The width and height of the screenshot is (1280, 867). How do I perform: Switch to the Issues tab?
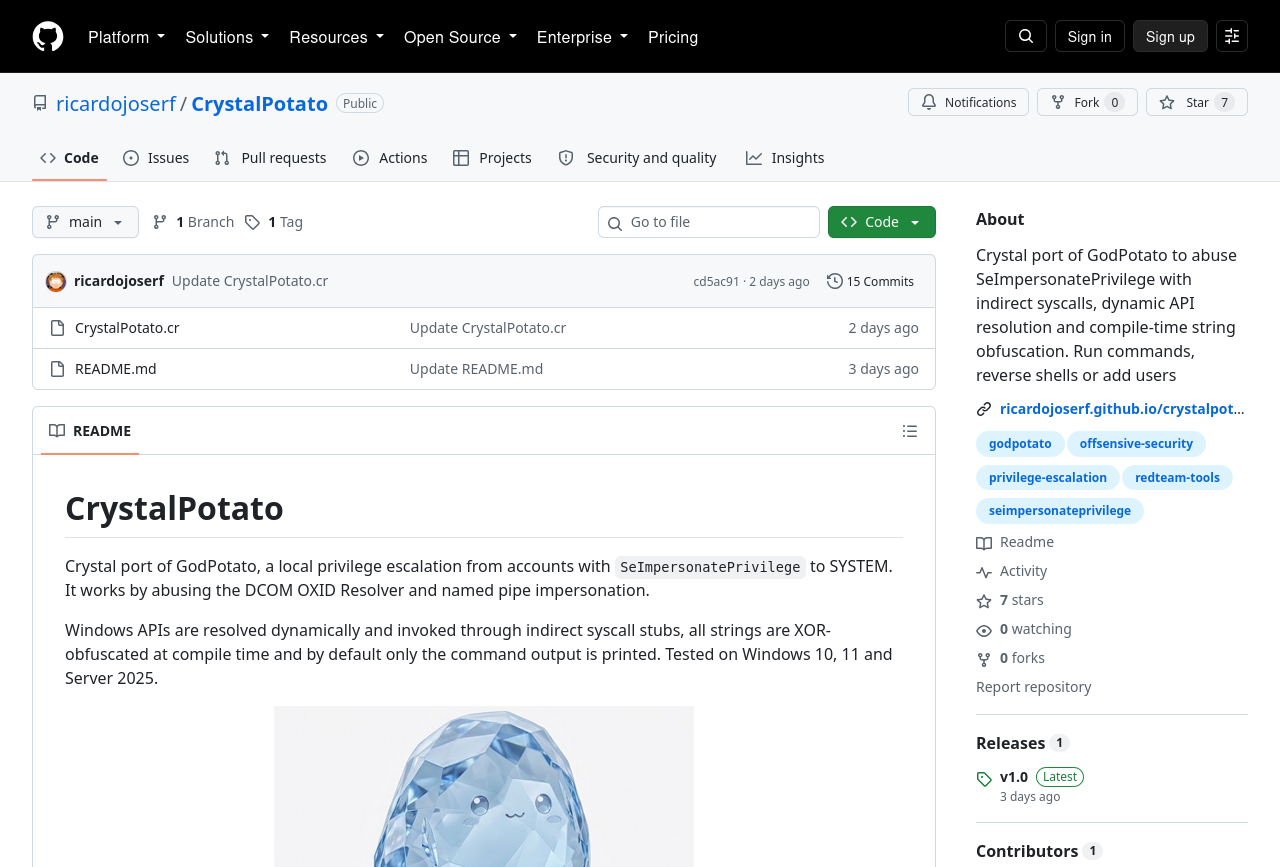tap(156, 158)
